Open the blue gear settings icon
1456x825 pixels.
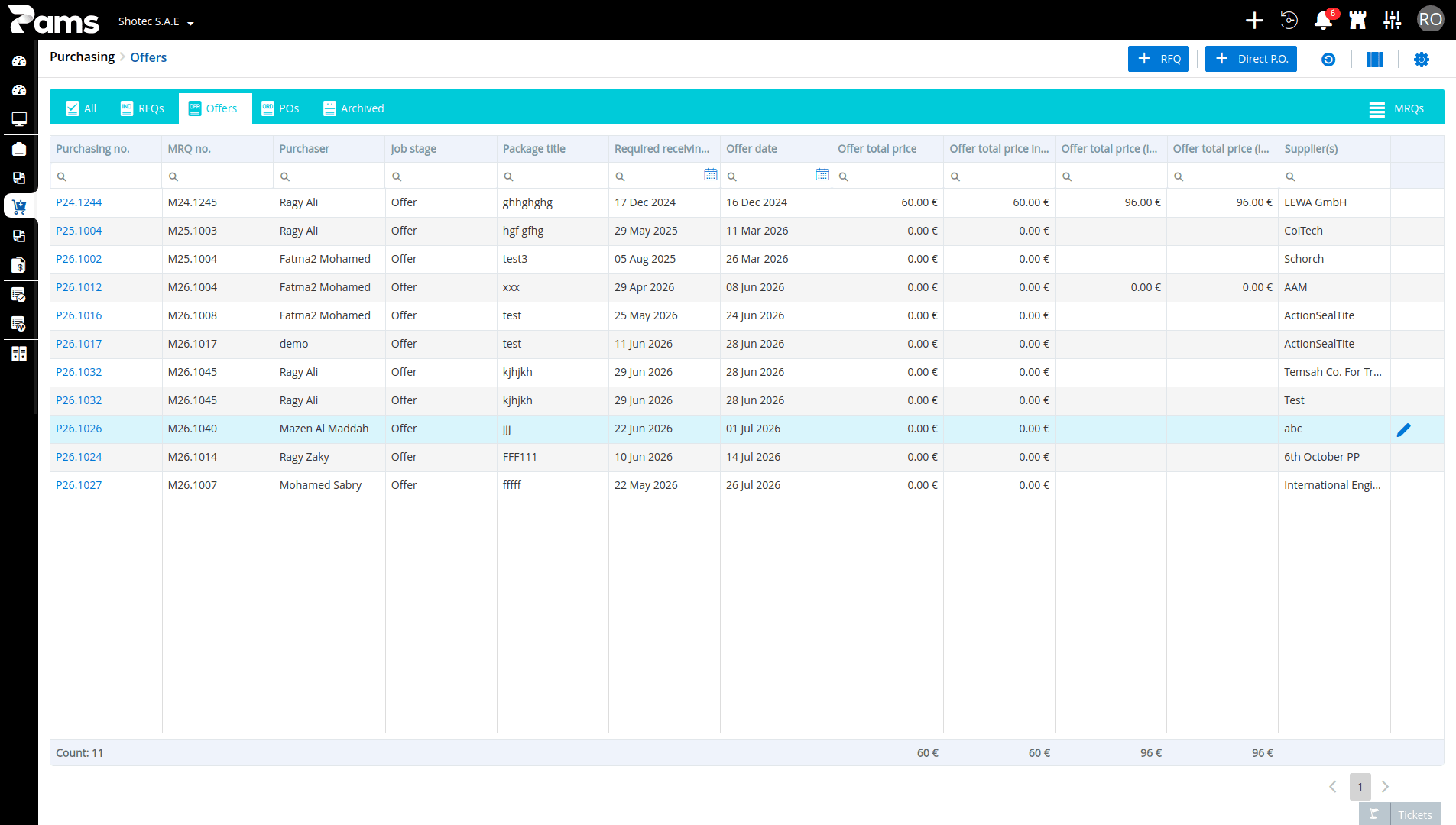(x=1421, y=60)
